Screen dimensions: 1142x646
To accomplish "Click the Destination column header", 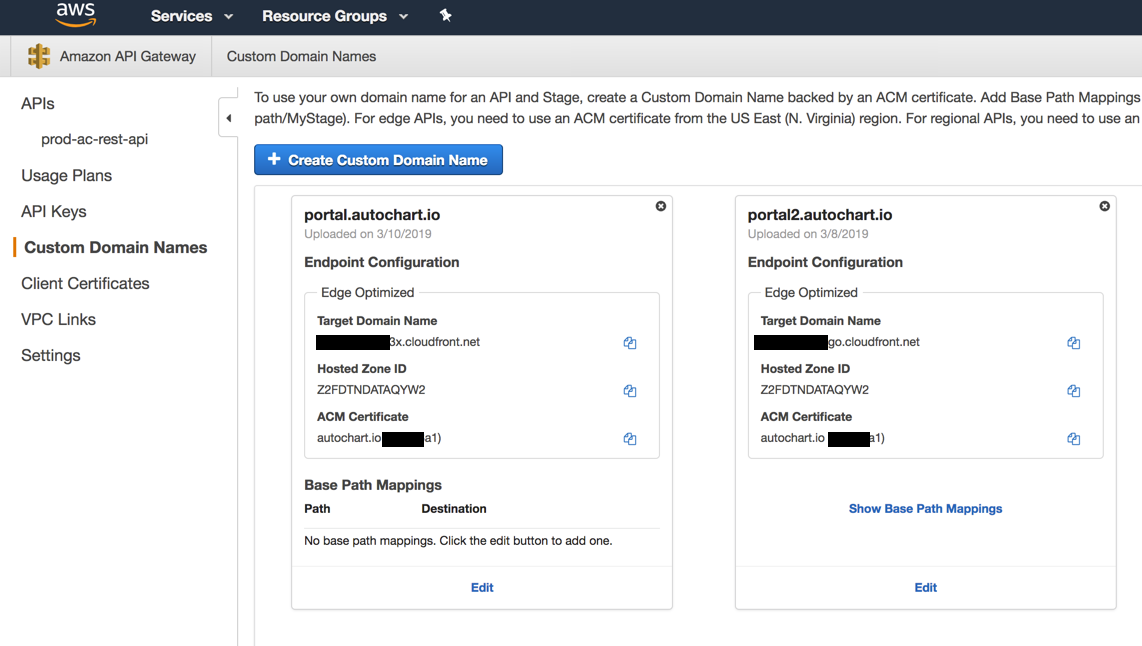I will point(454,508).
